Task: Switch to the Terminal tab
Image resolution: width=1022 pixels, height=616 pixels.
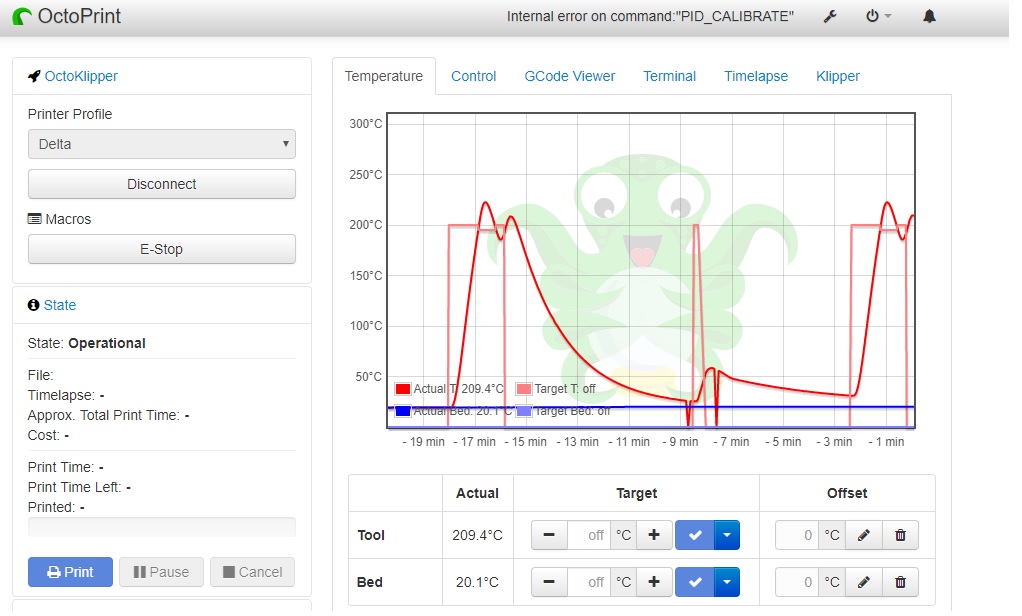Action: pos(669,76)
